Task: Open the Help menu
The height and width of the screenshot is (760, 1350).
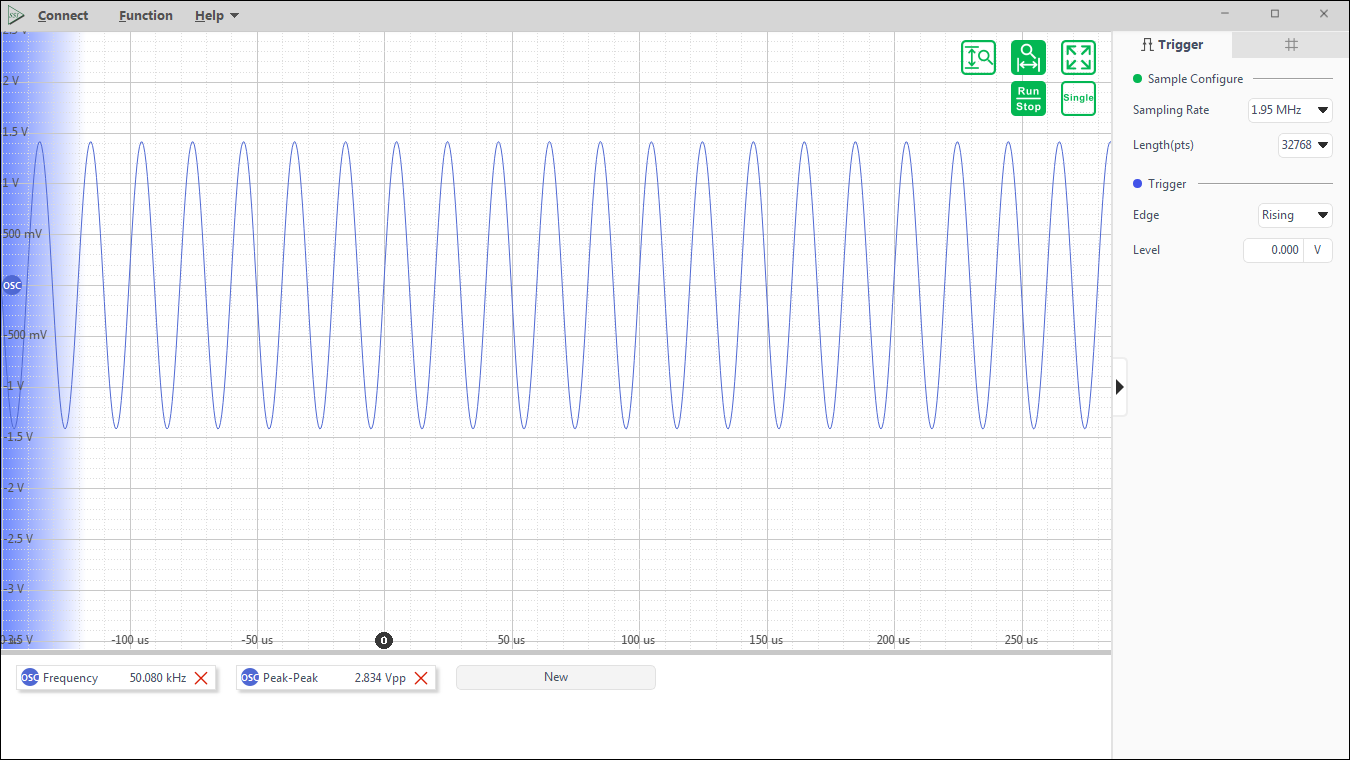Action: 217,16
